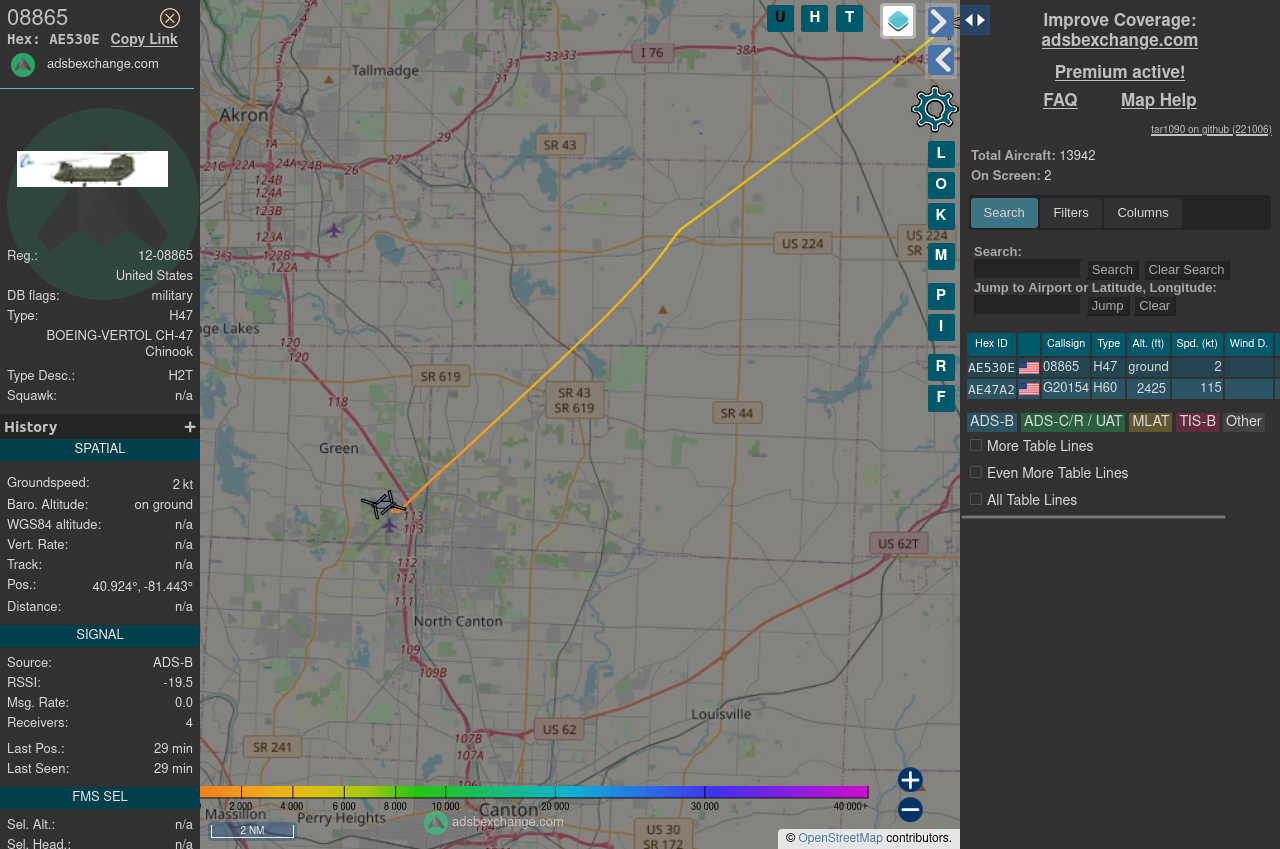Screen dimensions: 1280x849
Task: Click the Jump button
Action: pos(1108,306)
